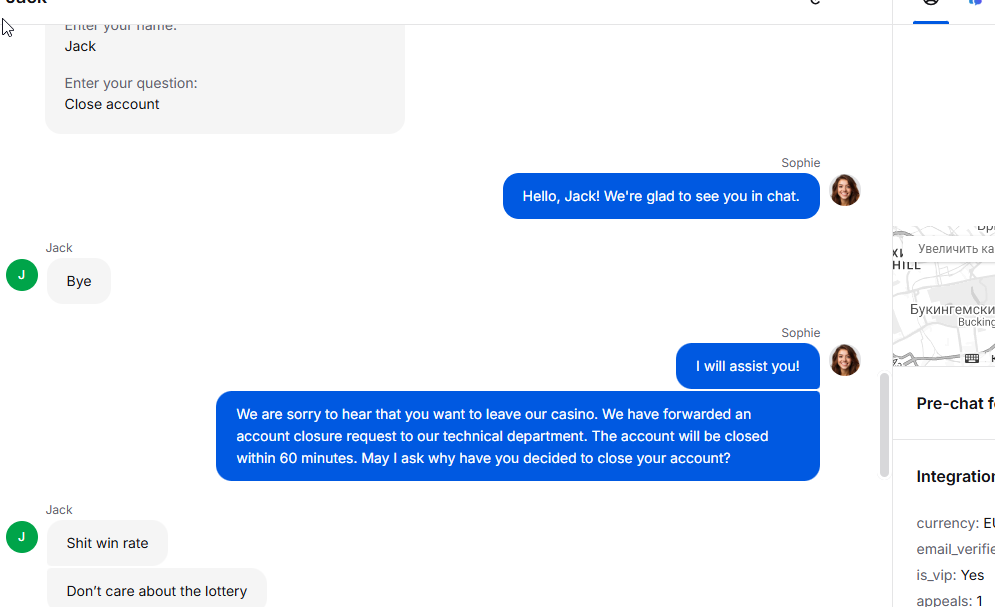Select the "Shit win rate" message
Screen dimensions: 995x607
point(107,543)
